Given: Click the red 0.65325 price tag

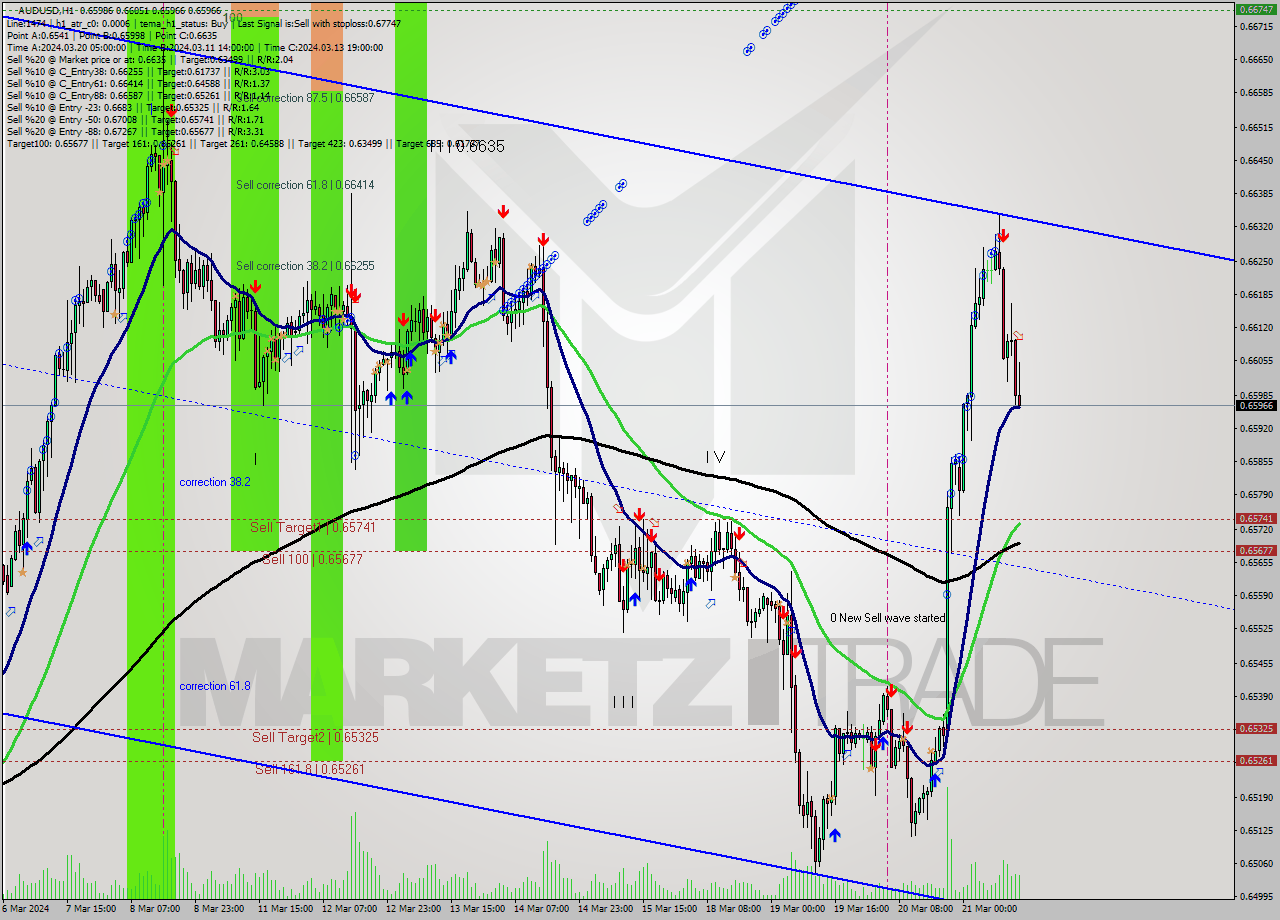Looking at the screenshot, I should [x=1257, y=728].
